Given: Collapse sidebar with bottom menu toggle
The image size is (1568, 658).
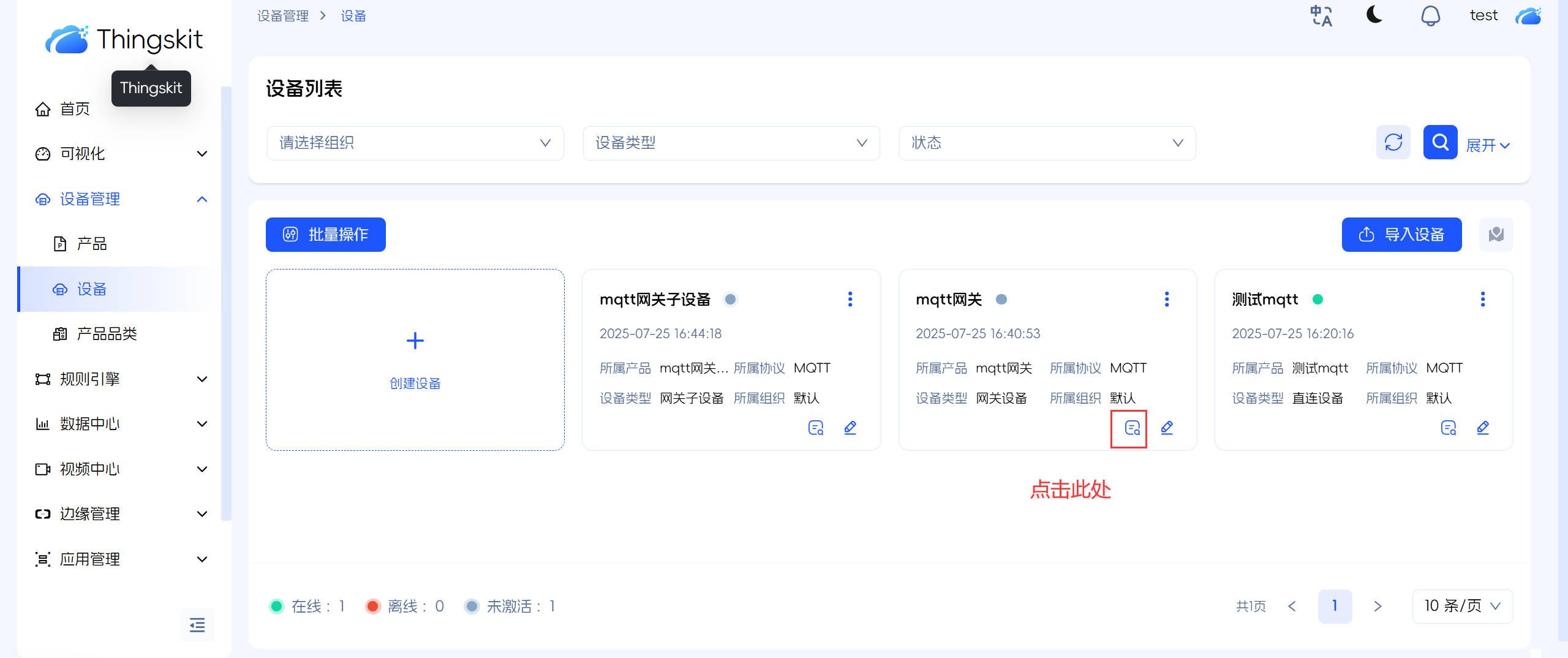Looking at the screenshot, I should pos(197,624).
